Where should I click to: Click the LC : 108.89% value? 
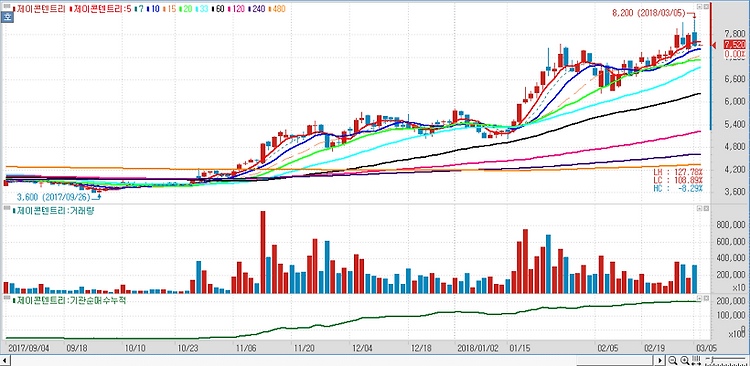pyautogui.click(x=678, y=180)
